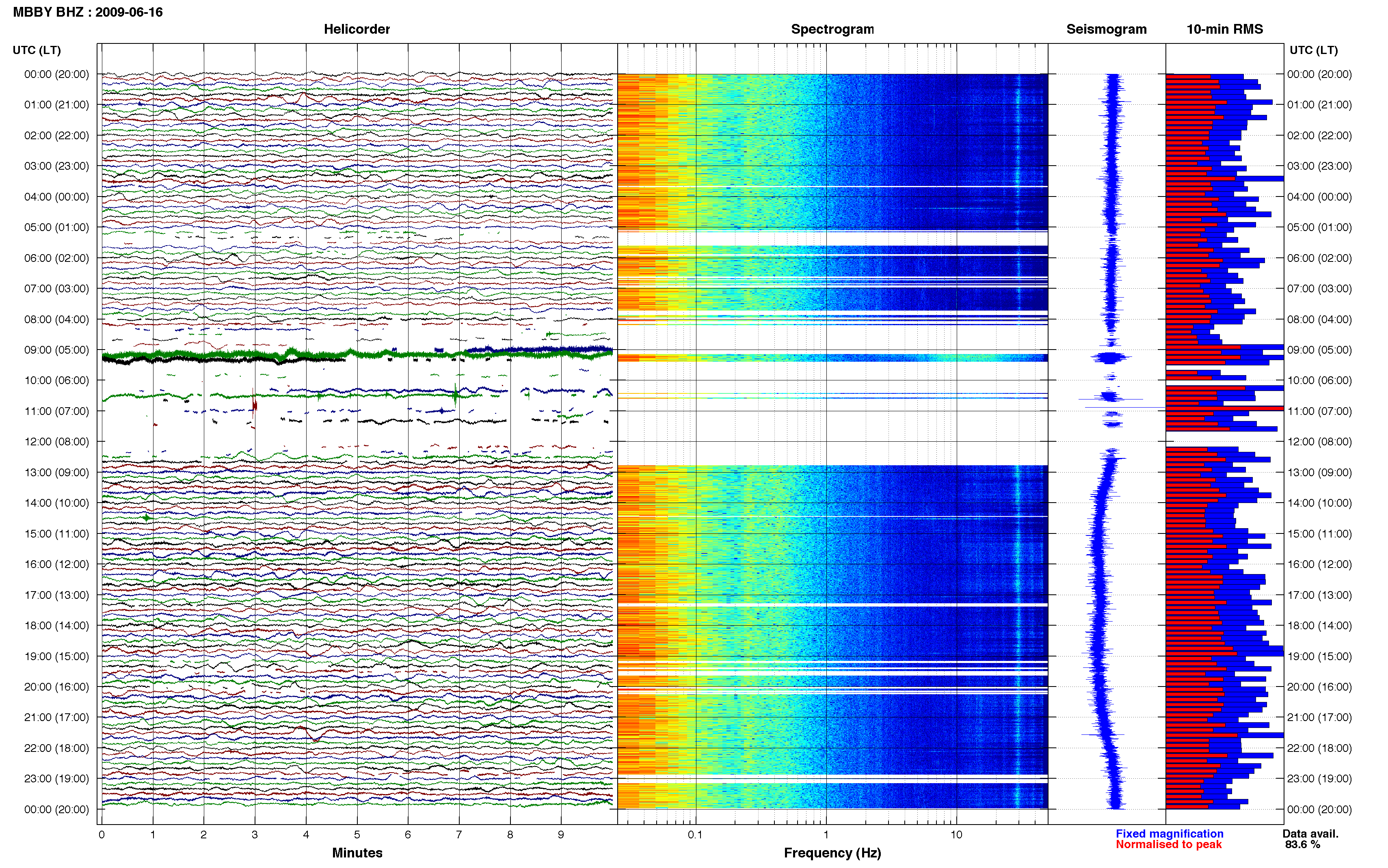
Task: Click left time label 17:00 (13:00)
Action: 57,595
